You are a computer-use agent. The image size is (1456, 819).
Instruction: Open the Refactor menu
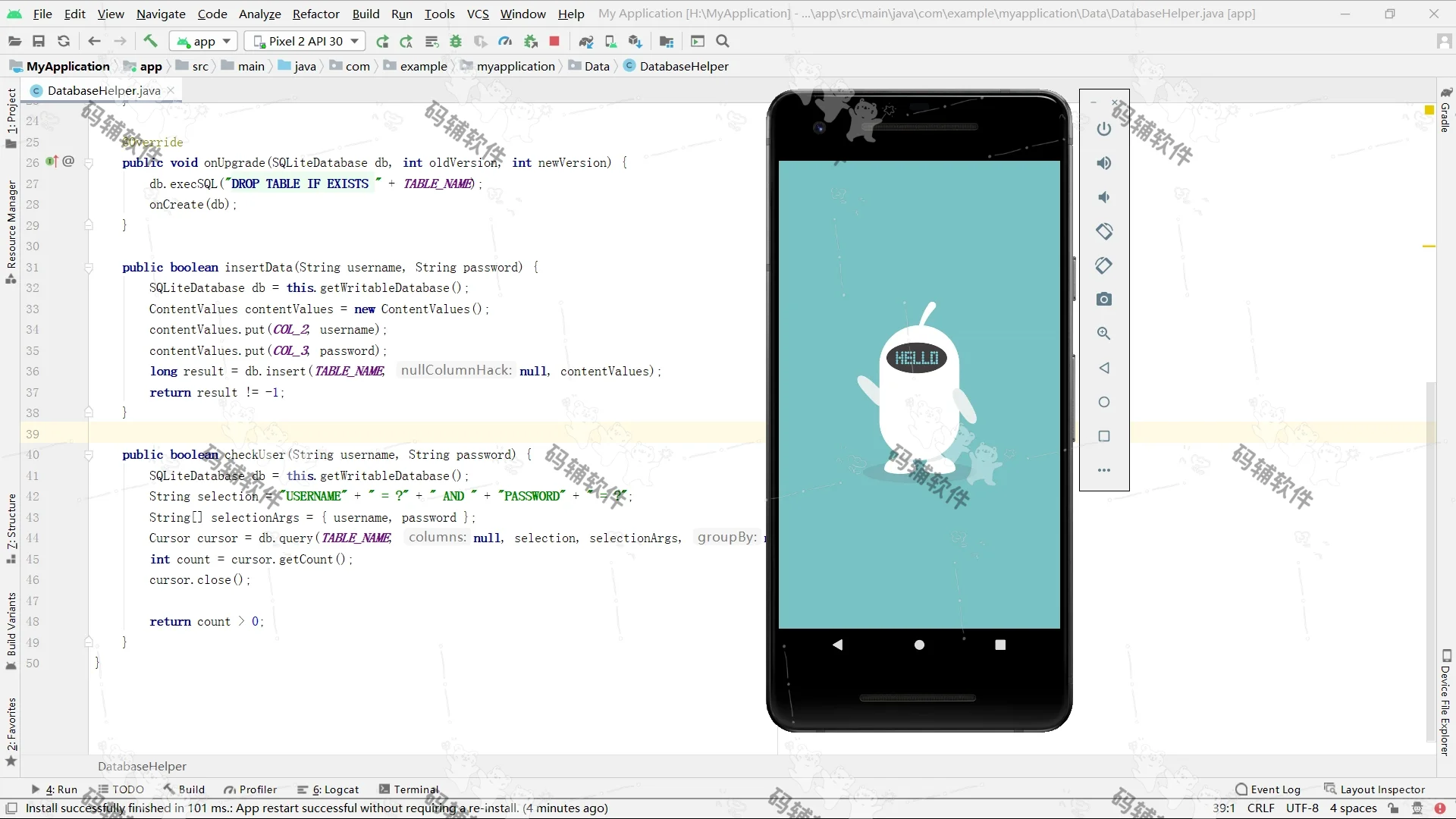pos(315,14)
